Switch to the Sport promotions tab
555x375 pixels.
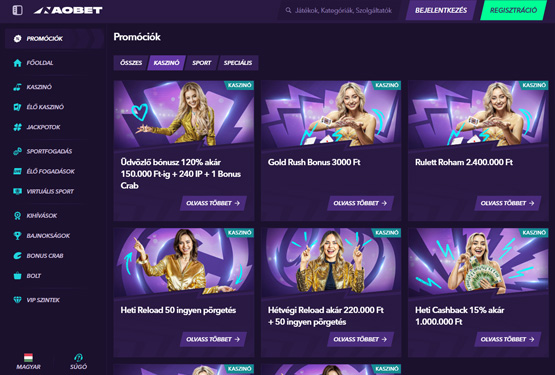click(201, 63)
